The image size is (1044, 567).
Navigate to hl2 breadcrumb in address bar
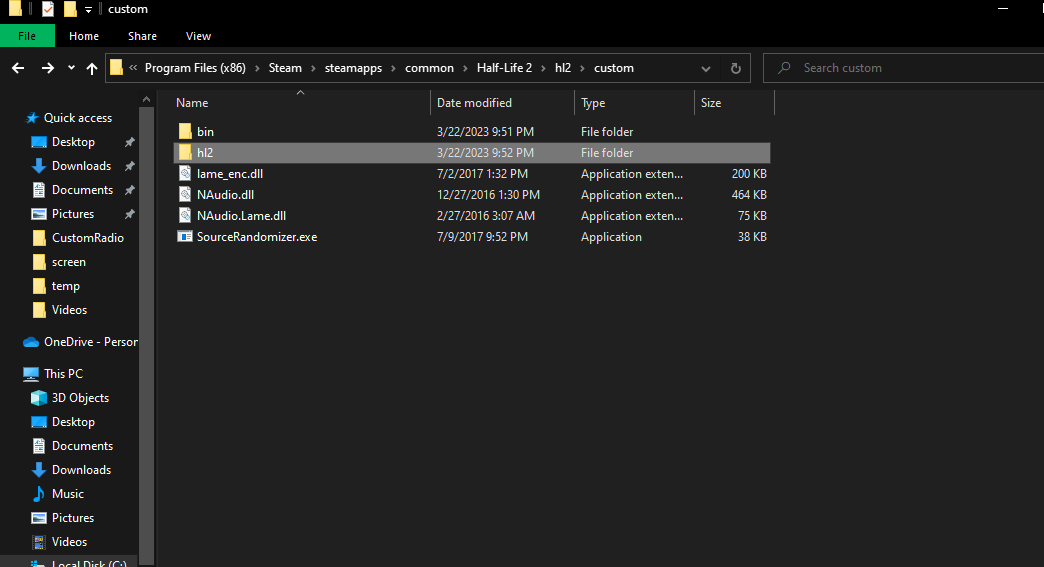pyautogui.click(x=563, y=68)
